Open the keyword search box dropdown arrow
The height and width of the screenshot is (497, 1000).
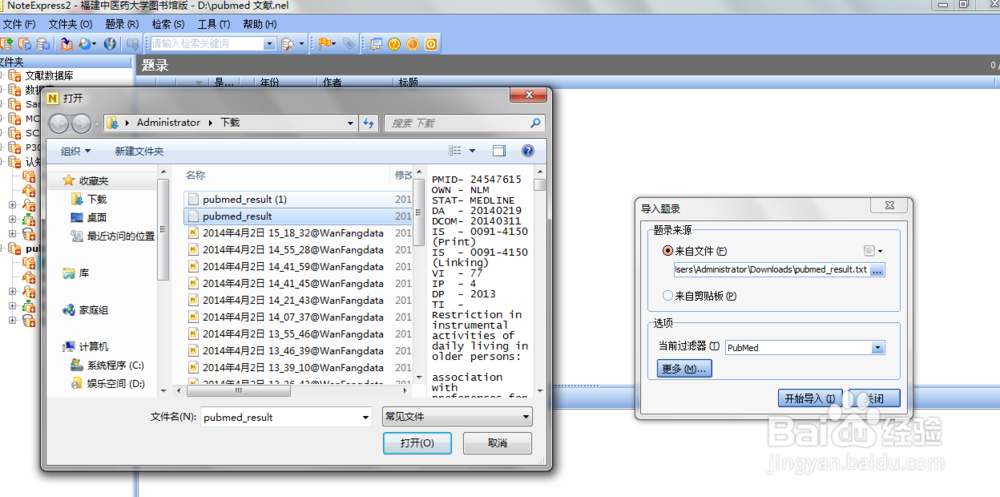[x=269, y=44]
